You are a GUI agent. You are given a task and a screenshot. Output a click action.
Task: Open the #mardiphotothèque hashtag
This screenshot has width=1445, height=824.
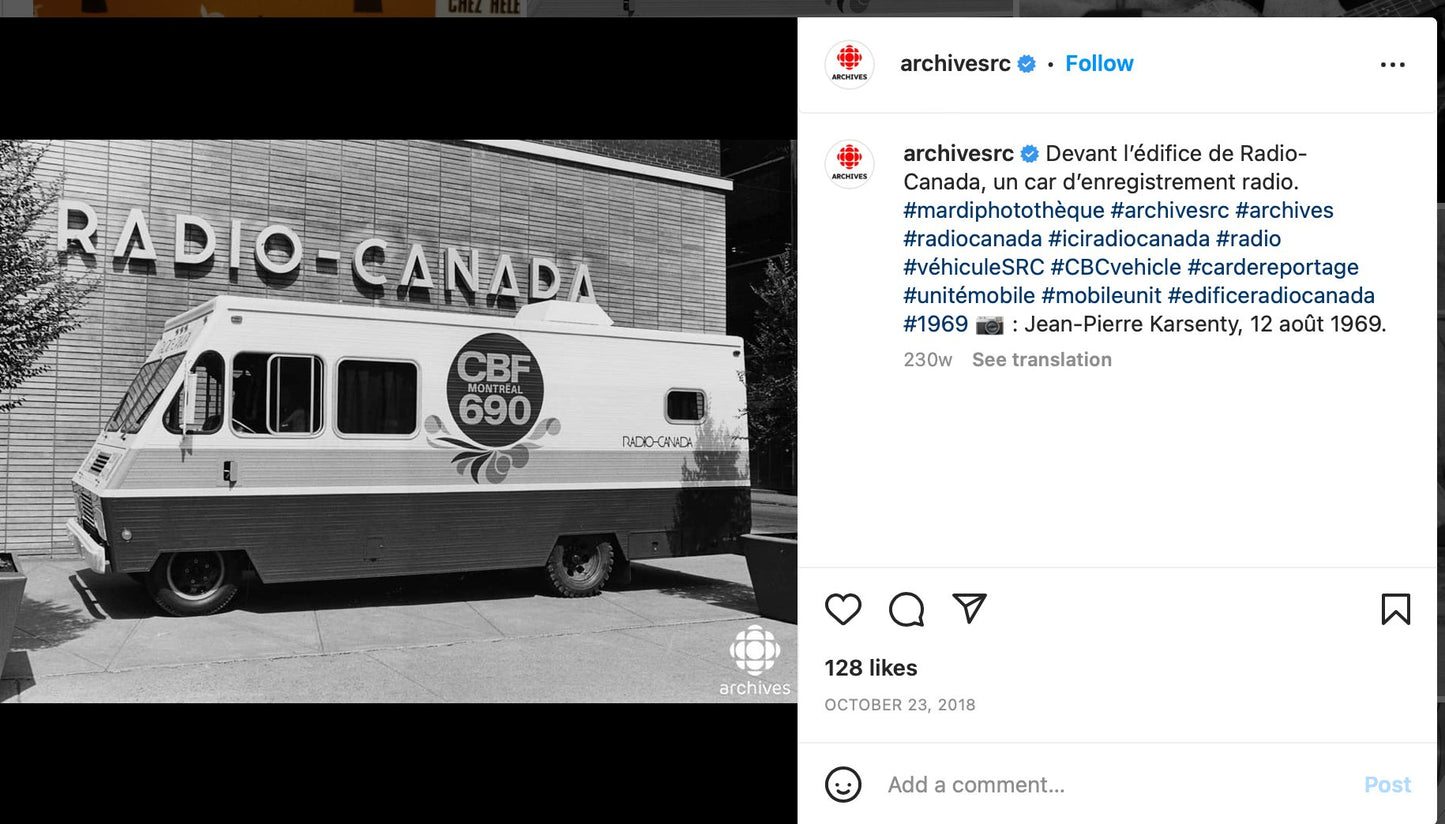[1004, 211]
